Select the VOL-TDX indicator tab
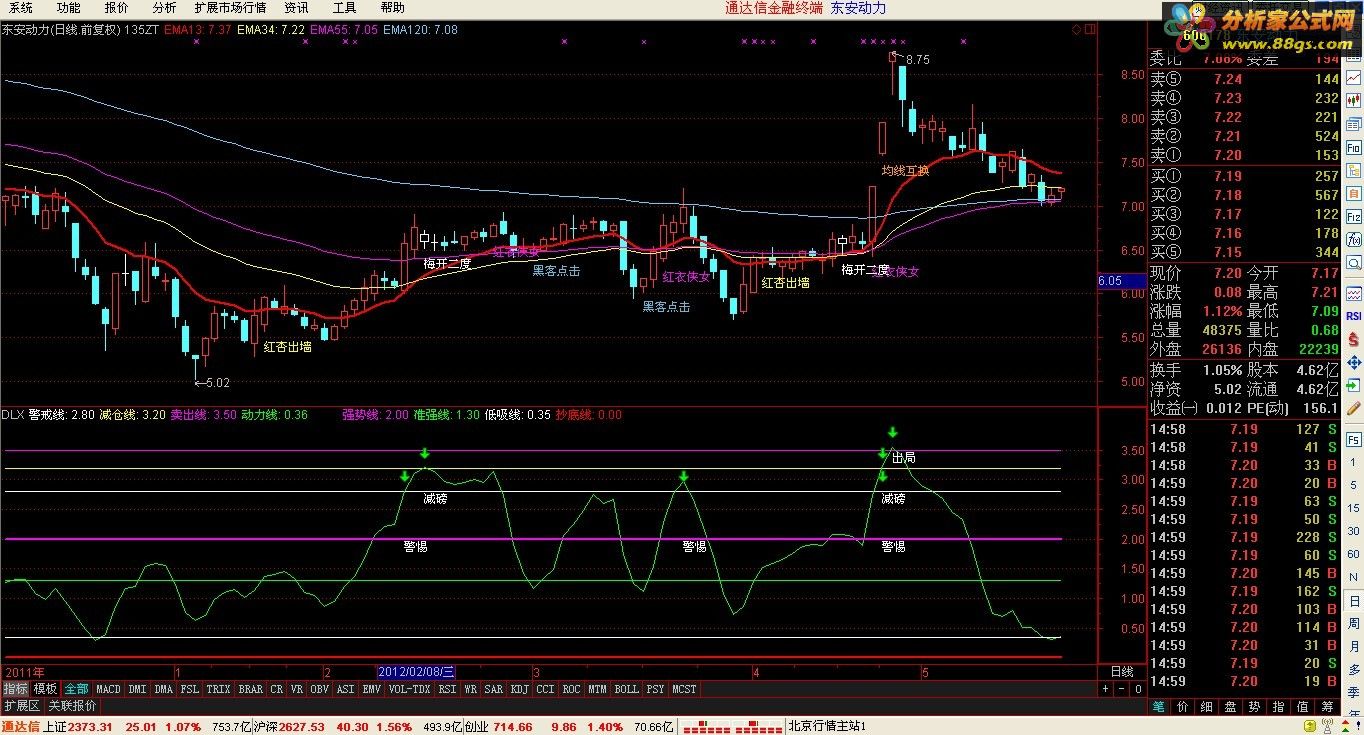Screen dimensions: 1364x735 [x=409, y=689]
